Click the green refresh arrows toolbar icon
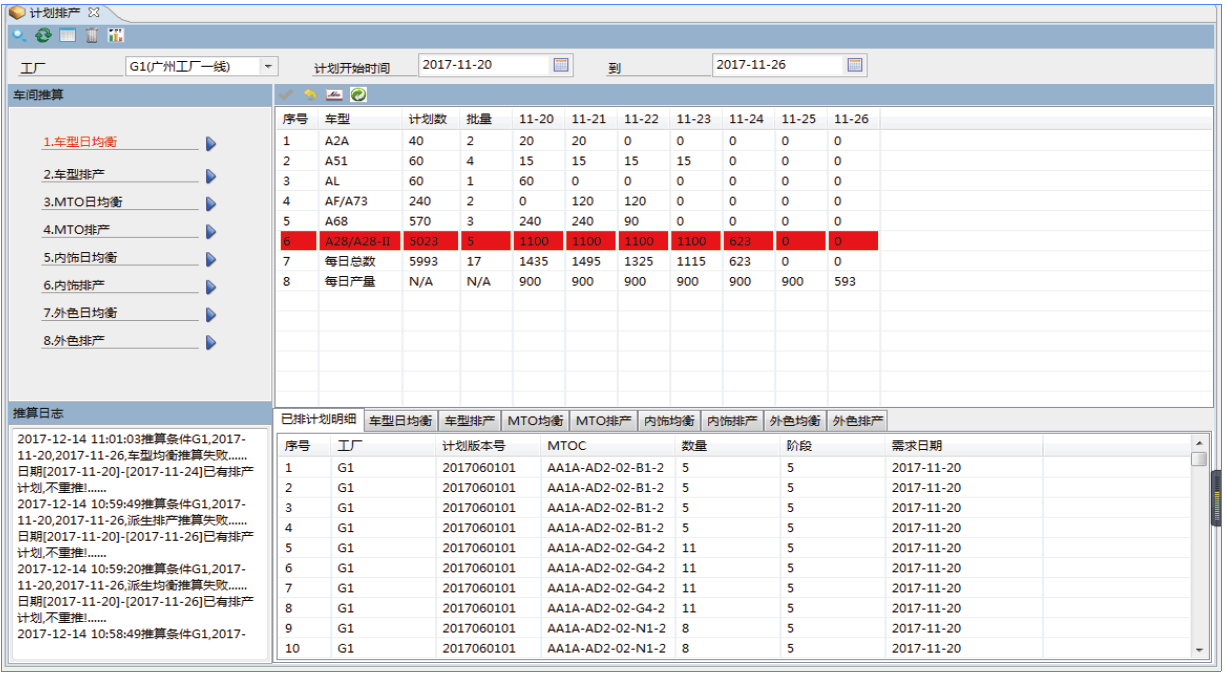Viewport: 1227px width, 677px height. coord(43,36)
